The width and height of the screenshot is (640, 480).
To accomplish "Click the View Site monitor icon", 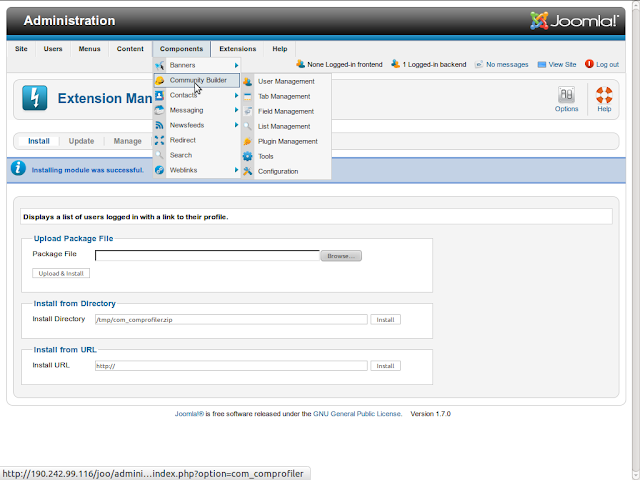I will 542,64.
